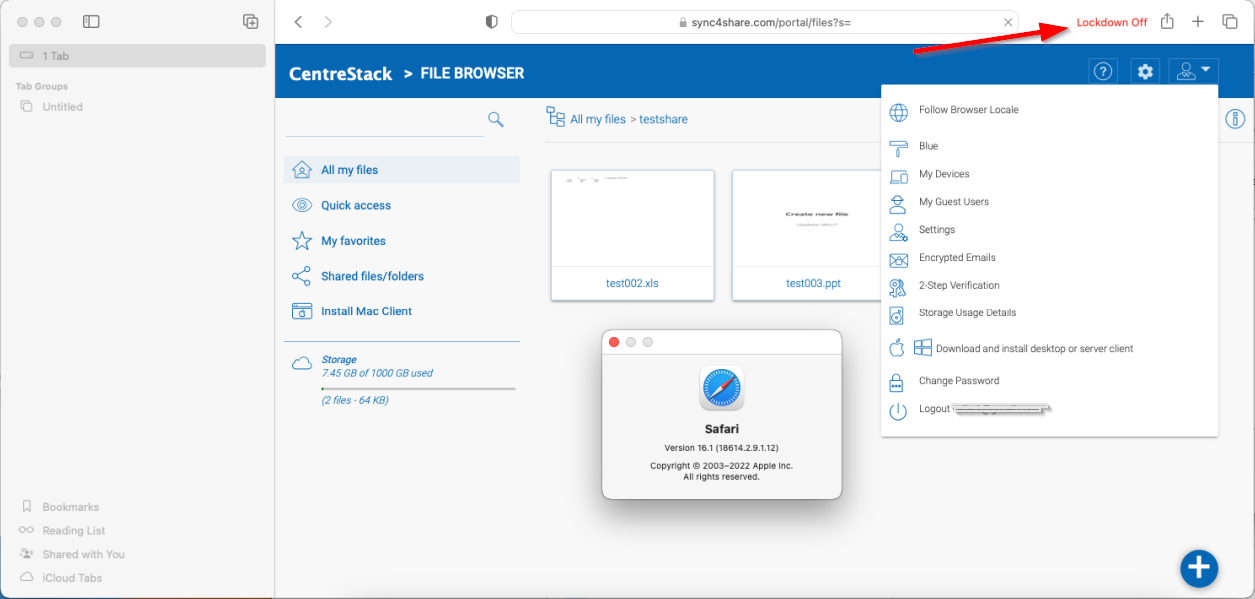Click the Safari privacy shield icon
This screenshot has height=599, width=1255.
[x=491, y=22]
